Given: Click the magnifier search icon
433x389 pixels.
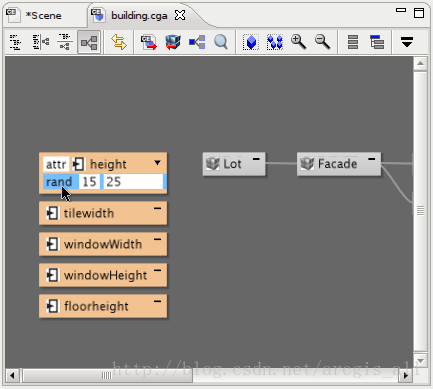Looking at the screenshot, I should pyautogui.click(x=221, y=42).
